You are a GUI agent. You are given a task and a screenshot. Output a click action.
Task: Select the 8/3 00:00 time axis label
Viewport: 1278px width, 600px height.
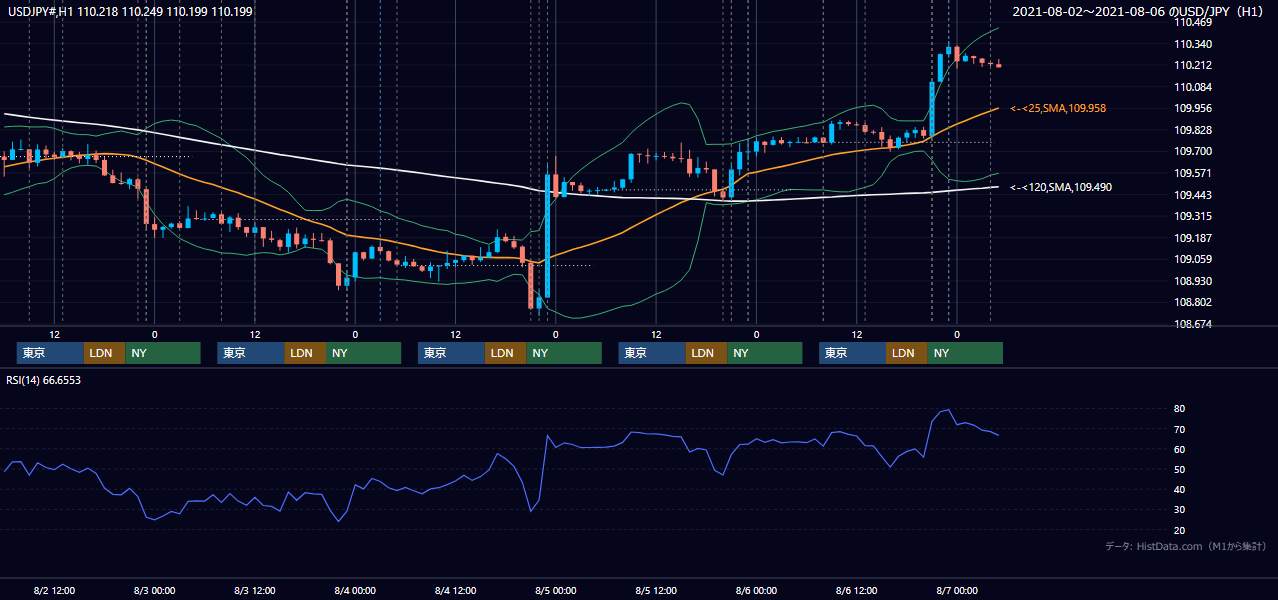pyautogui.click(x=155, y=590)
